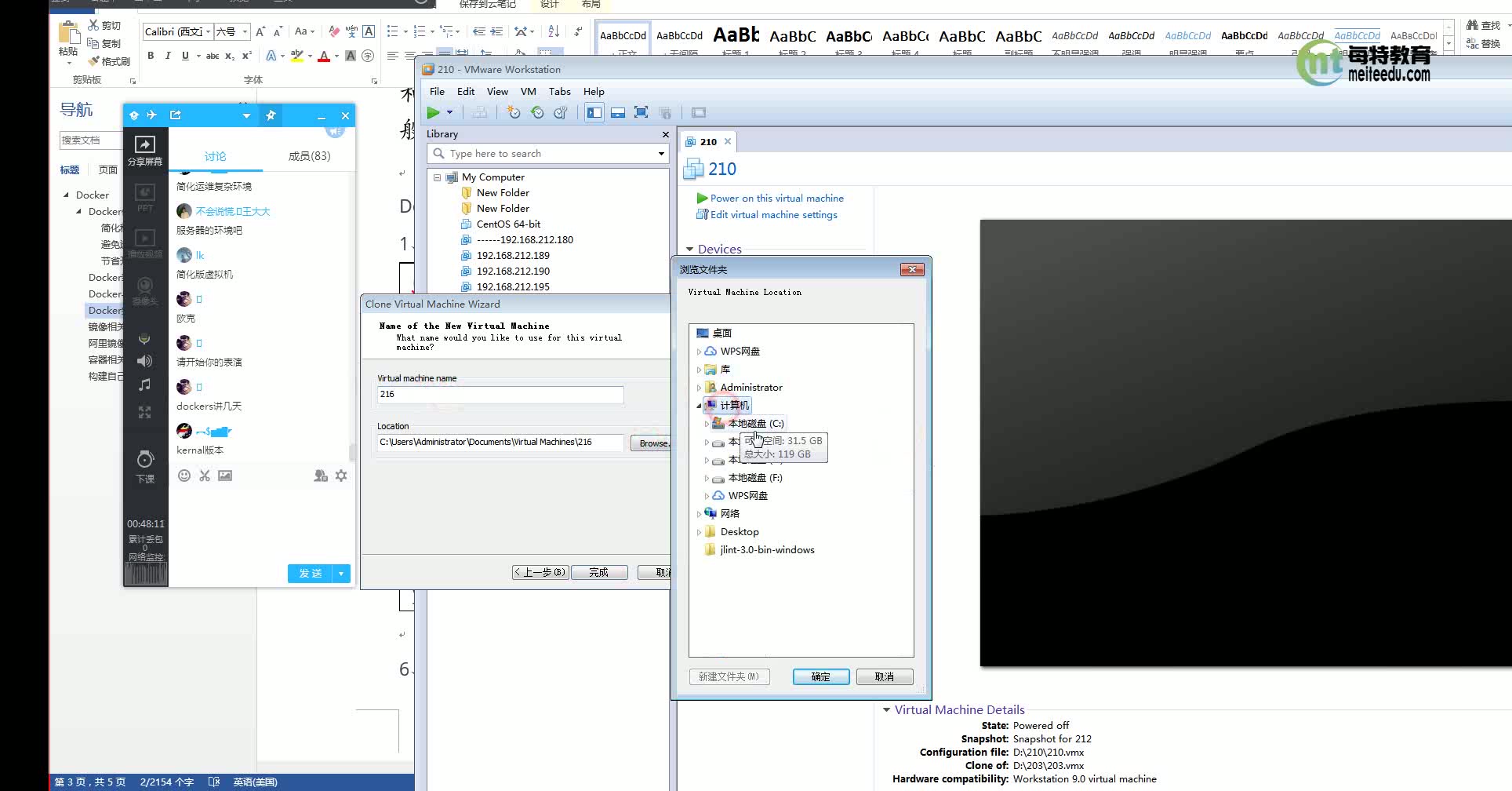Confirm folder with the 确定 button
The width and height of the screenshot is (1512, 791).
pyautogui.click(x=821, y=676)
